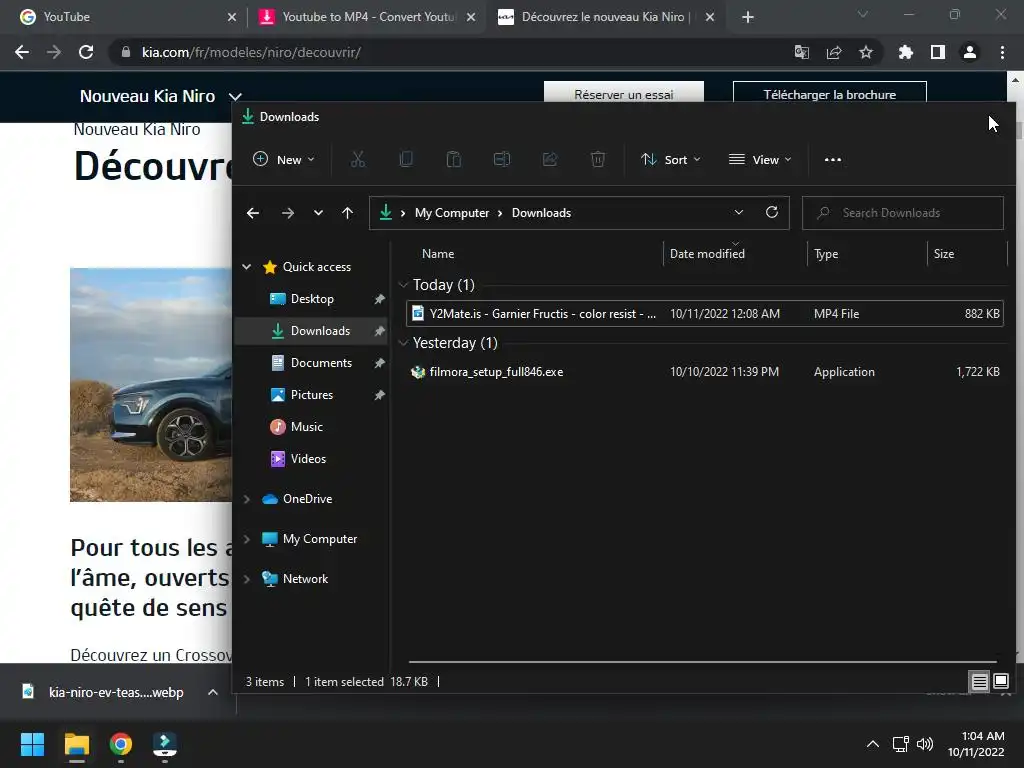
Task: Open the View dropdown menu
Action: tap(760, 159)
